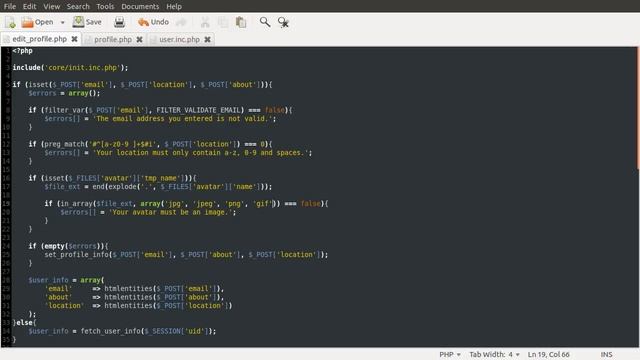
Task: Open Find with the magnifier icon
Action: pos(265,22)
